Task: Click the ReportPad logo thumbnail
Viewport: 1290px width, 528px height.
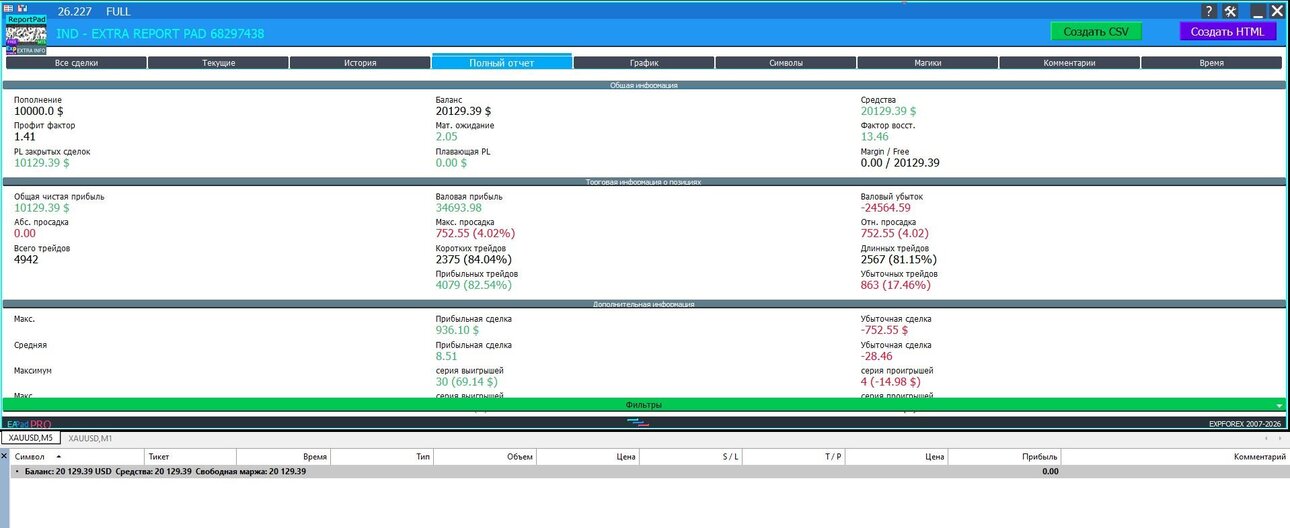Action: pos(26,34)
